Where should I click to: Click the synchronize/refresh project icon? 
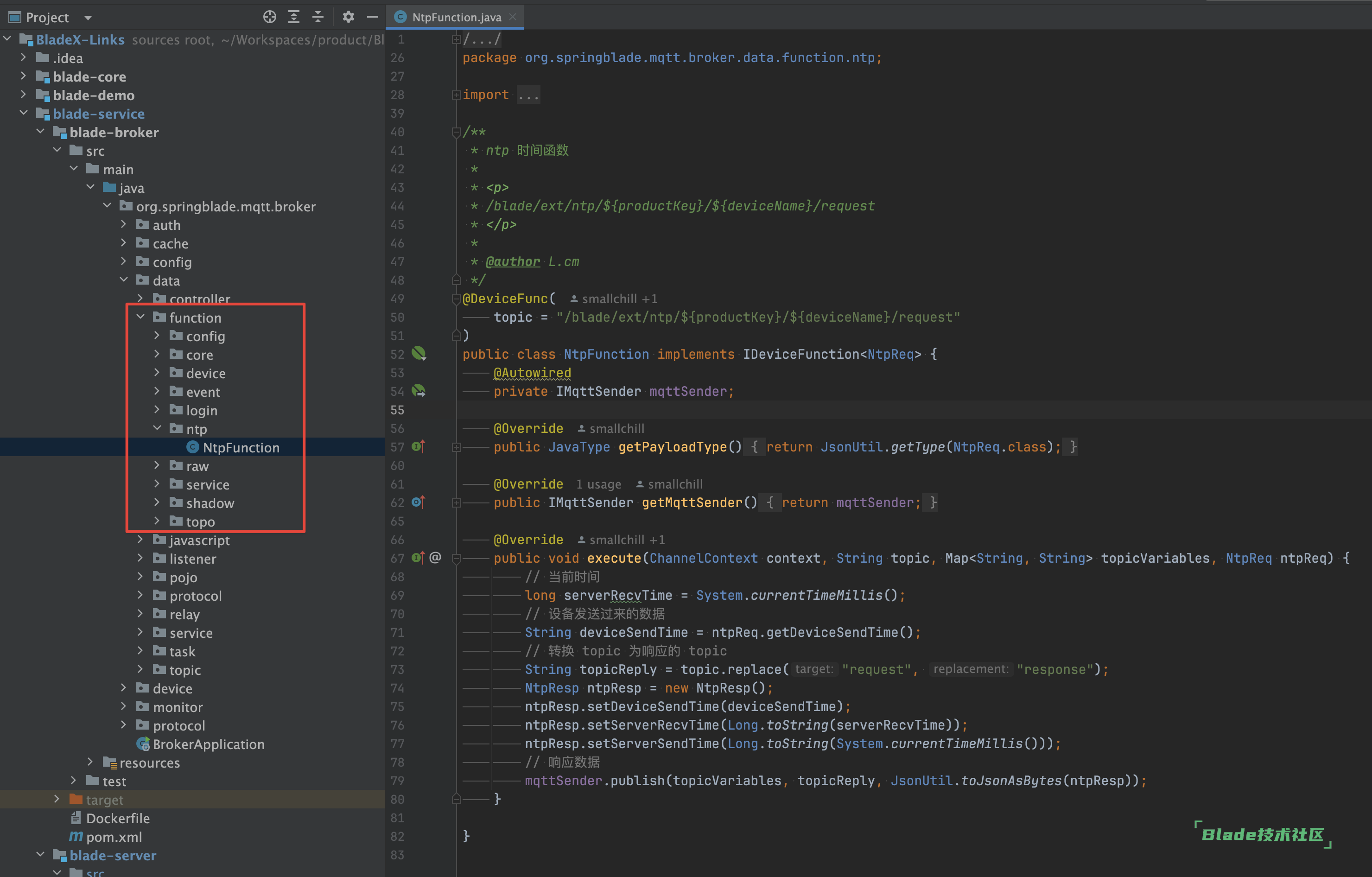pyautogui.click(x=269, y=14)
